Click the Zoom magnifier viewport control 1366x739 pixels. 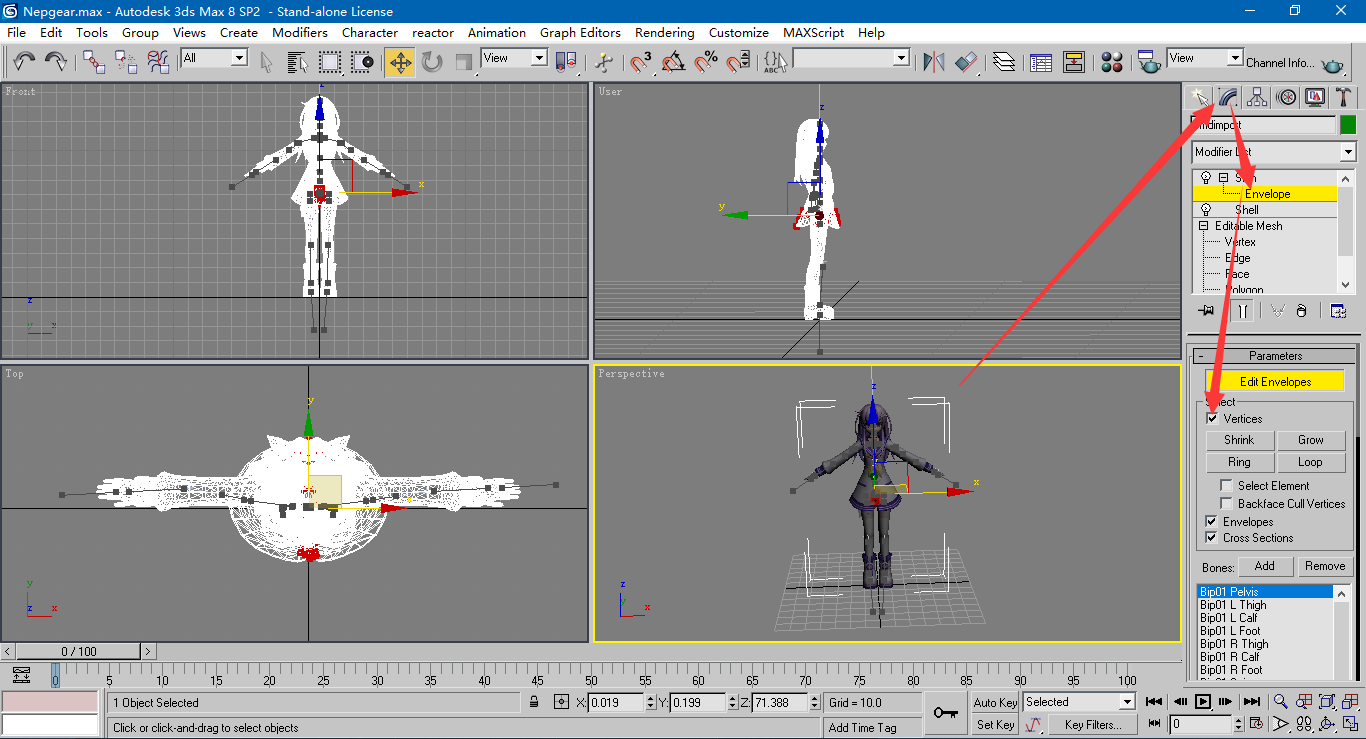click(x=1281, y=701)
